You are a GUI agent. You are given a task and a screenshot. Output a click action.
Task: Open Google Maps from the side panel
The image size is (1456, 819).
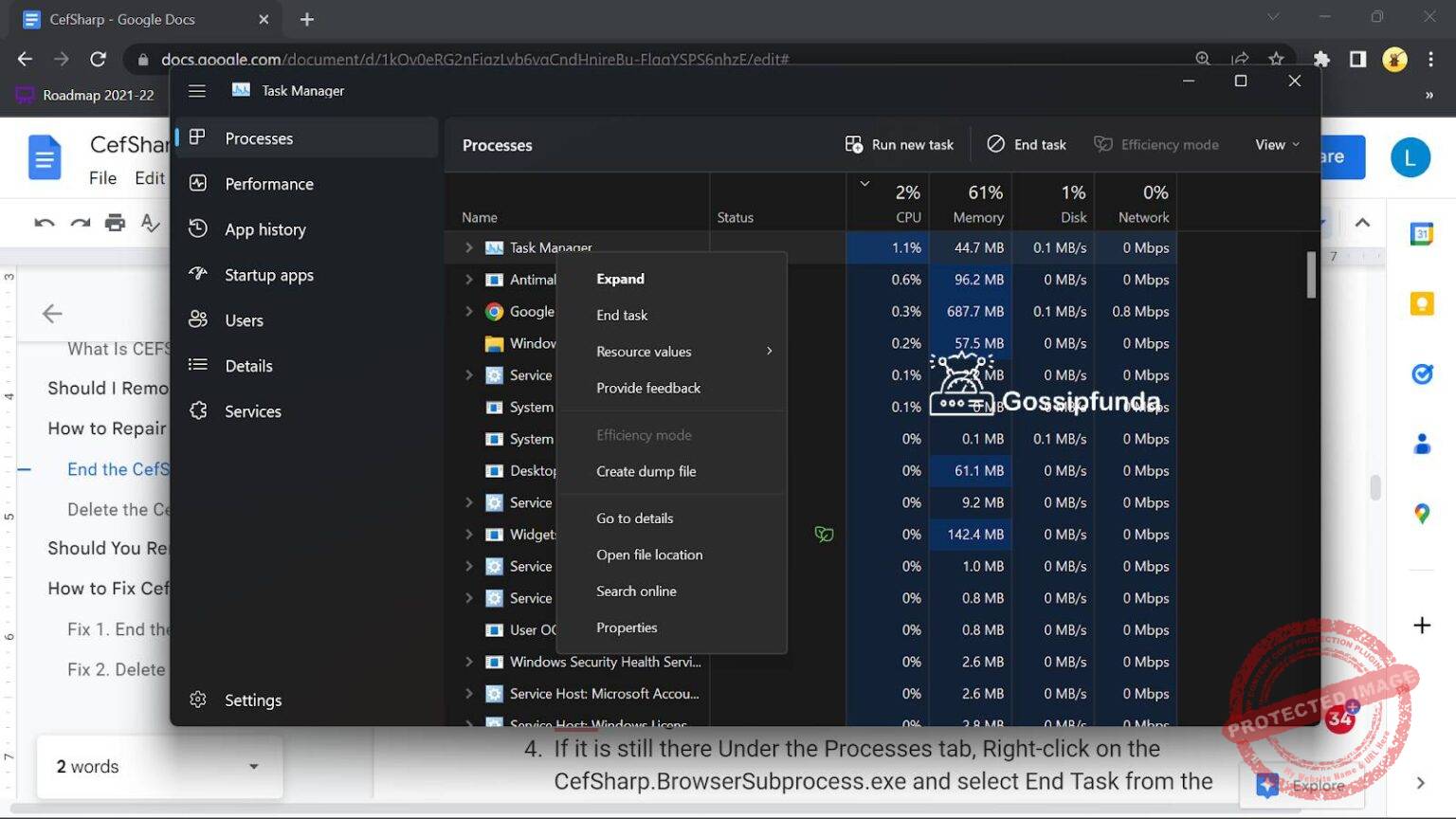pyautogui.click(x=1421, y=513)
